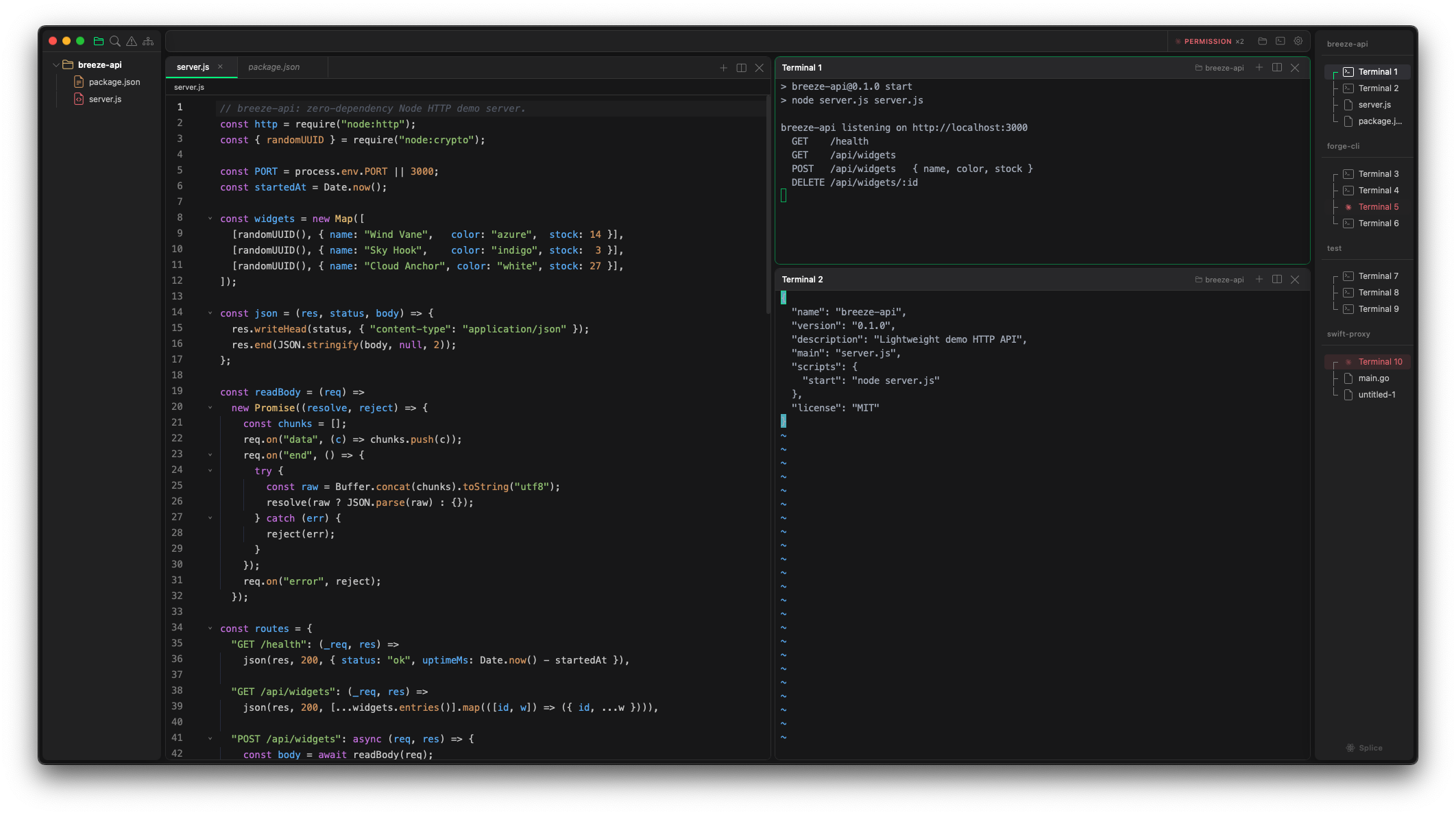1456x815 pixels.
Task: Click the breeze-api group header in right sidebar
Action: point(1347,44)
